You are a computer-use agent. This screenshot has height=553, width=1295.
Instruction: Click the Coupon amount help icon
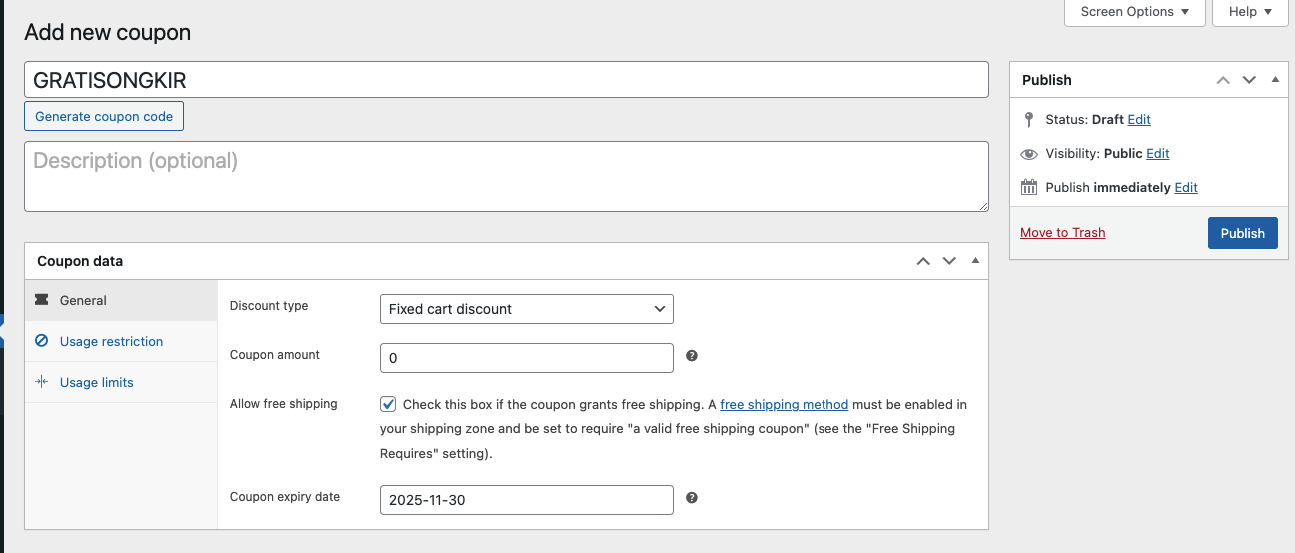coord(691,356)
